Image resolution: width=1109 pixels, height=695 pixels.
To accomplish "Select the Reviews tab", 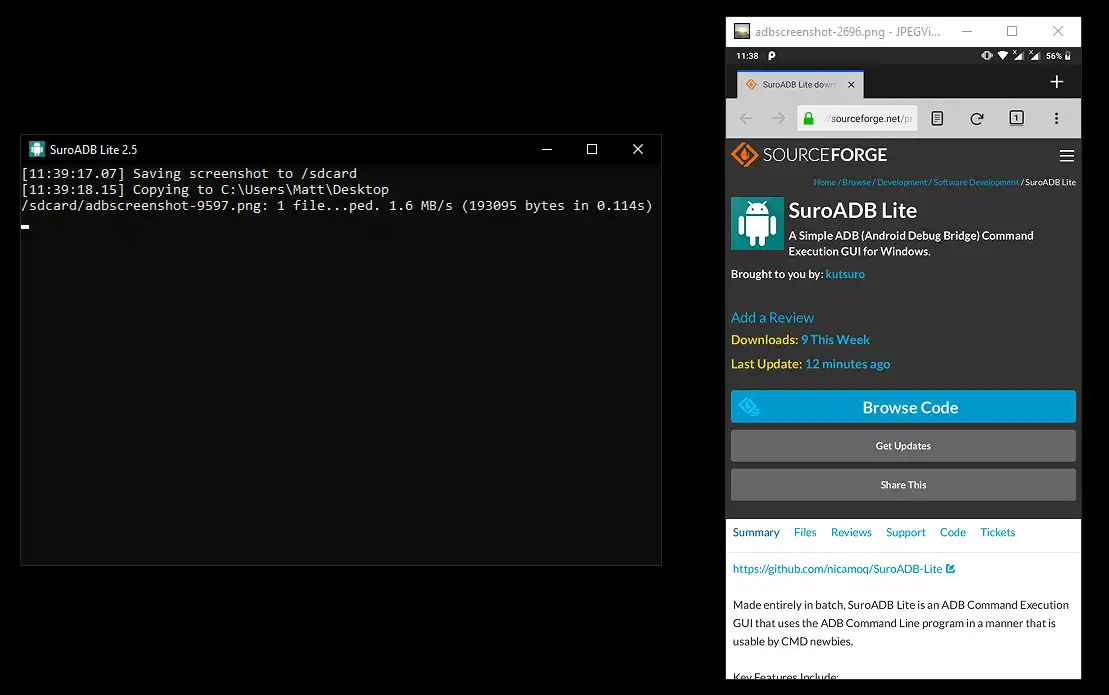I will click(851, 532).
